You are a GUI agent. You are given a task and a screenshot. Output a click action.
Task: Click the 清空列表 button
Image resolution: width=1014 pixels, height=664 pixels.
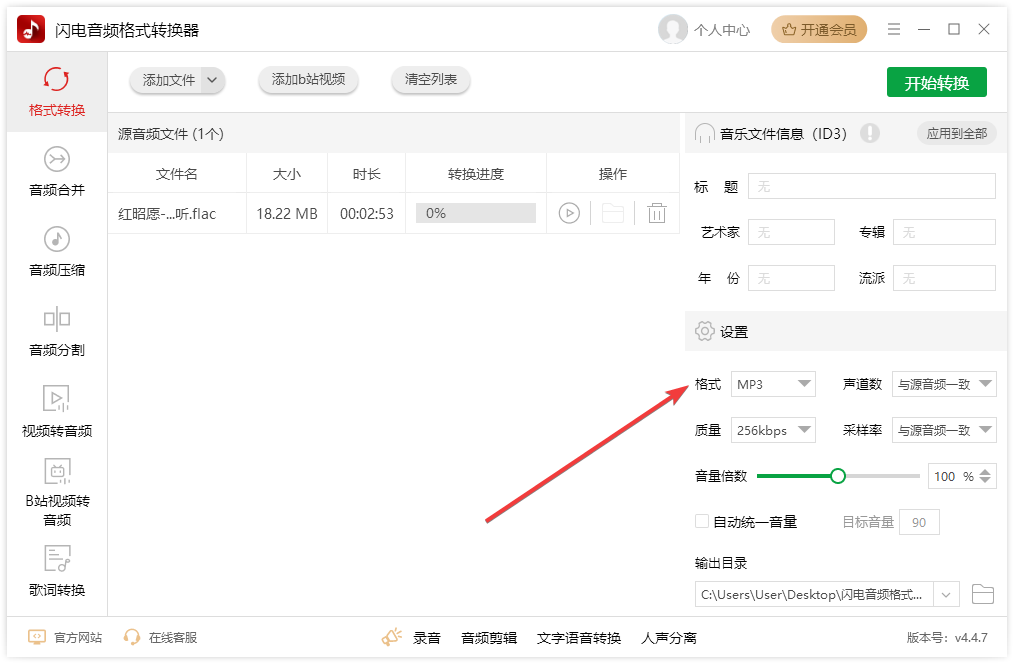point(431,80)
